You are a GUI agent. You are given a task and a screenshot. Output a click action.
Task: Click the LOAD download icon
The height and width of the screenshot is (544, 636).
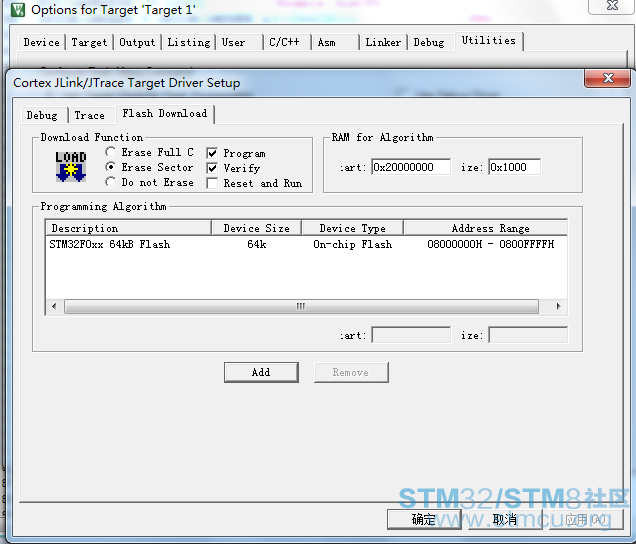click(71, 166)
